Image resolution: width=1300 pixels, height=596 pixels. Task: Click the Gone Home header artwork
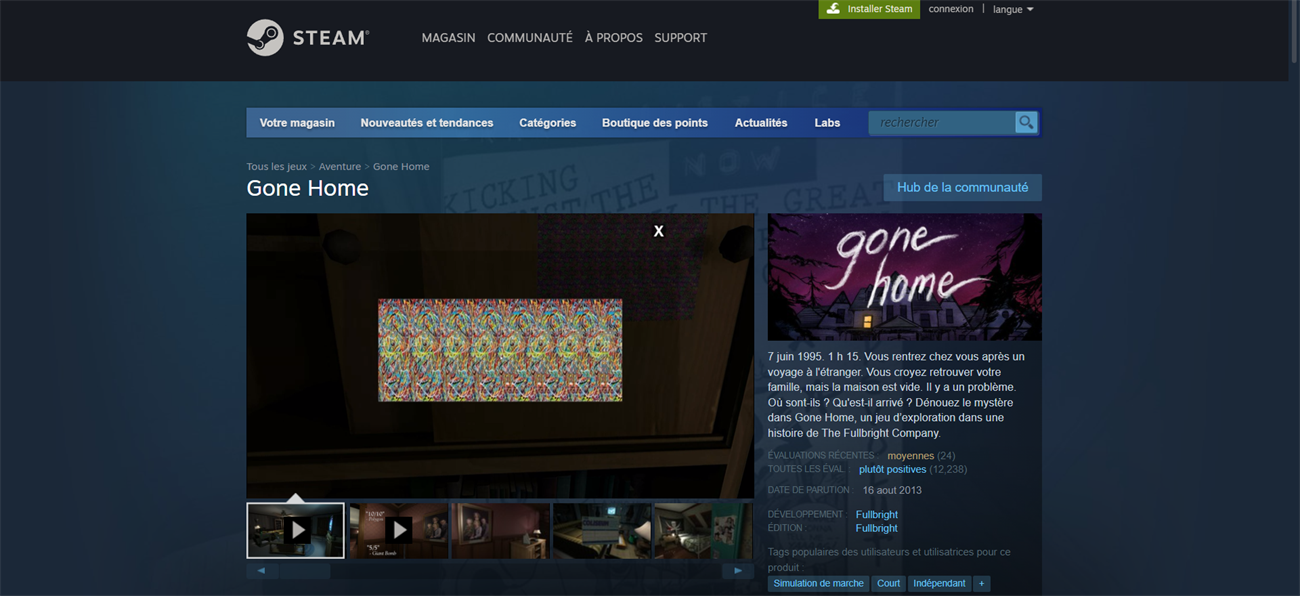[x=905, y=277]
